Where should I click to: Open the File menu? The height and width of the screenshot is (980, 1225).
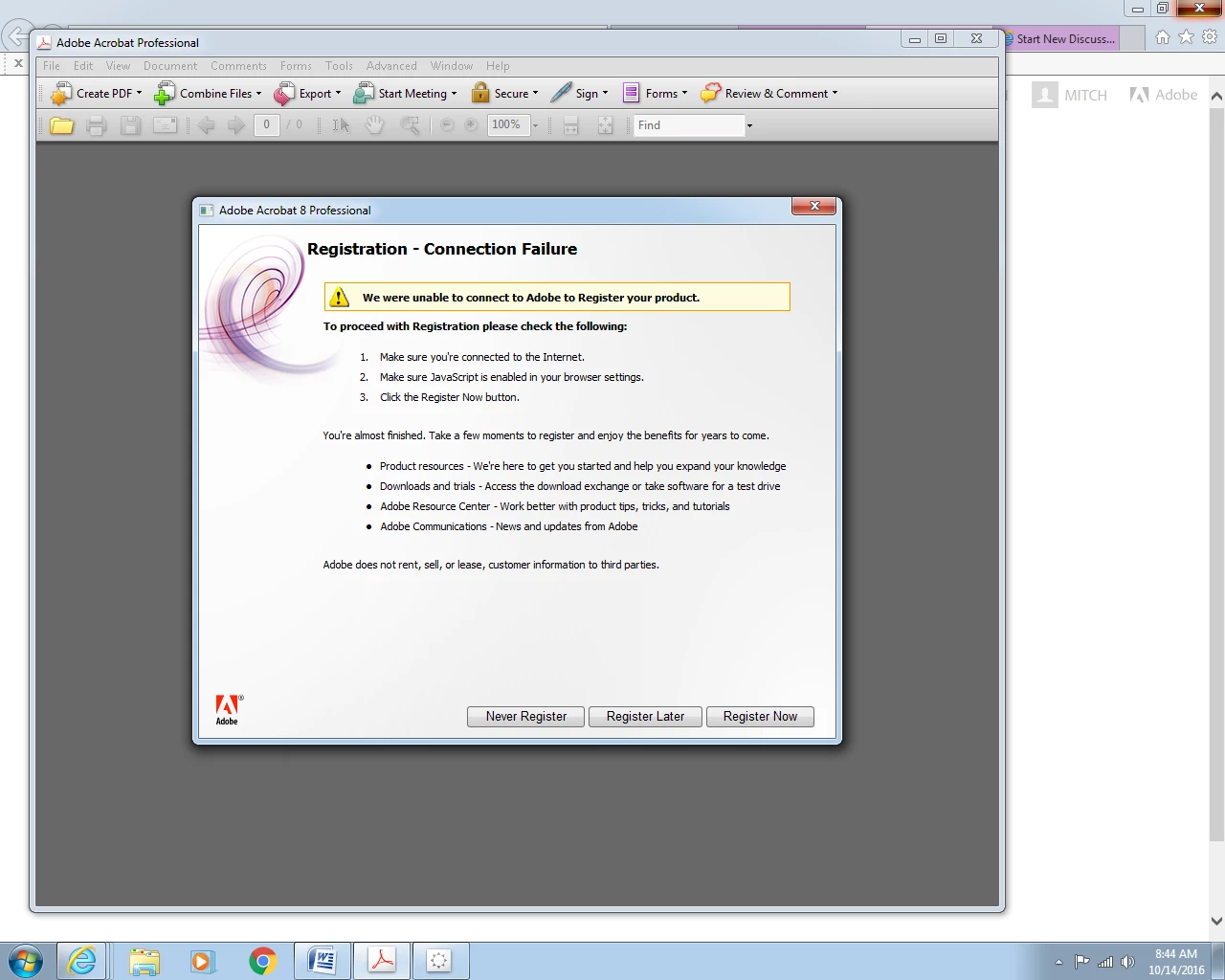click(x=52, y=66)
